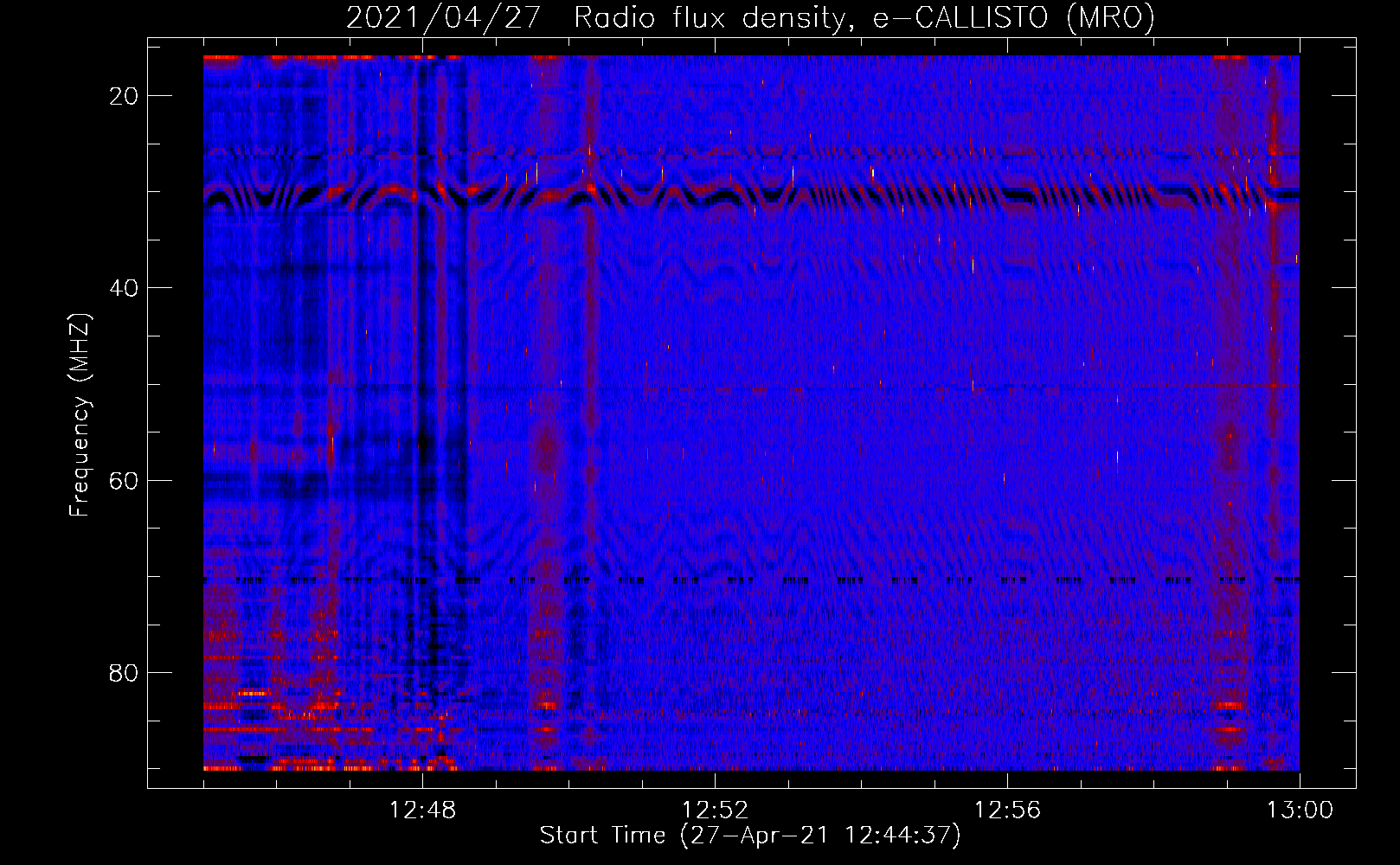Click the '60' frequency tick label
This screenshot has width=1400, height=865.
(x=124, y=480)
